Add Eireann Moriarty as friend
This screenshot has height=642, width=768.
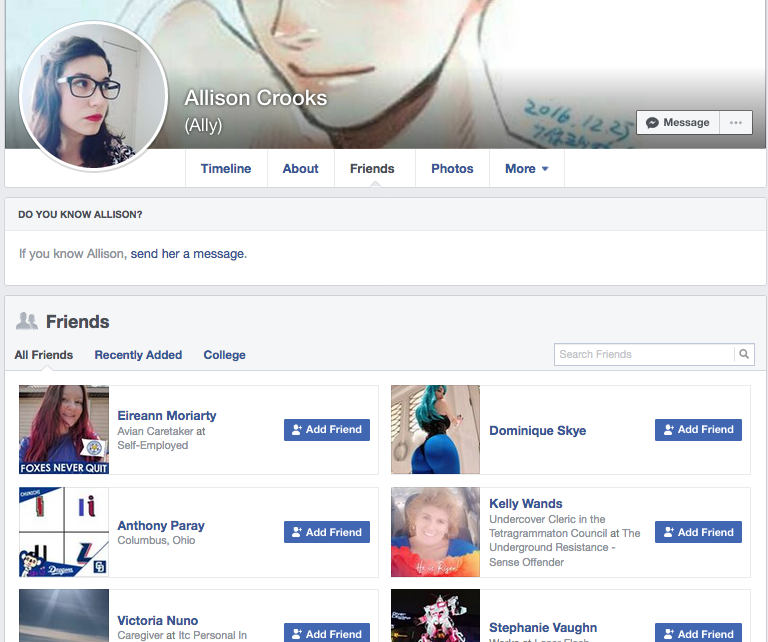327,429
